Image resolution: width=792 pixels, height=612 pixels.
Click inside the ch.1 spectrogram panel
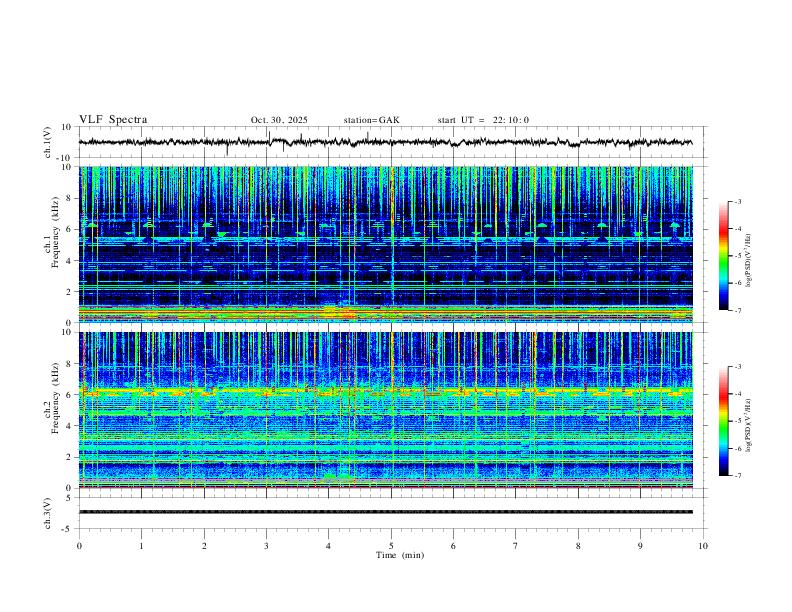pos(385,244)
